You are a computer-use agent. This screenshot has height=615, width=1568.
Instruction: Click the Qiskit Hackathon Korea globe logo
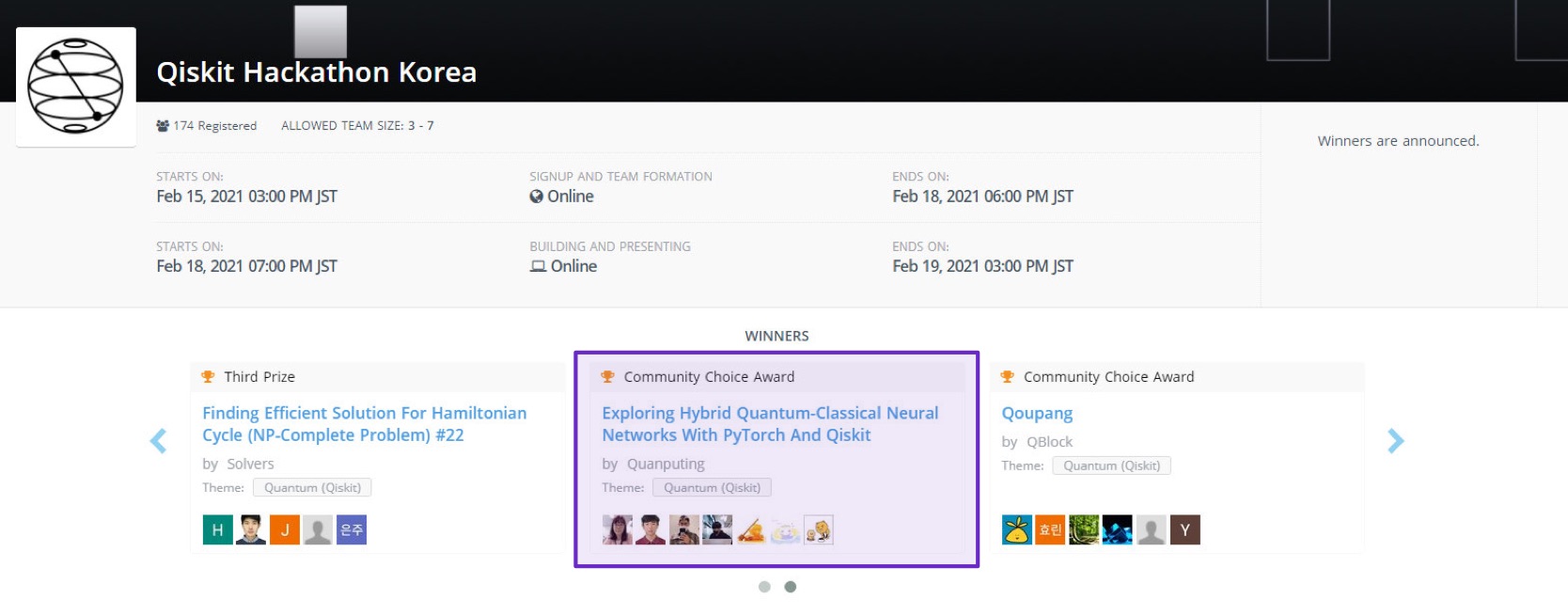(x=75, y=87)
